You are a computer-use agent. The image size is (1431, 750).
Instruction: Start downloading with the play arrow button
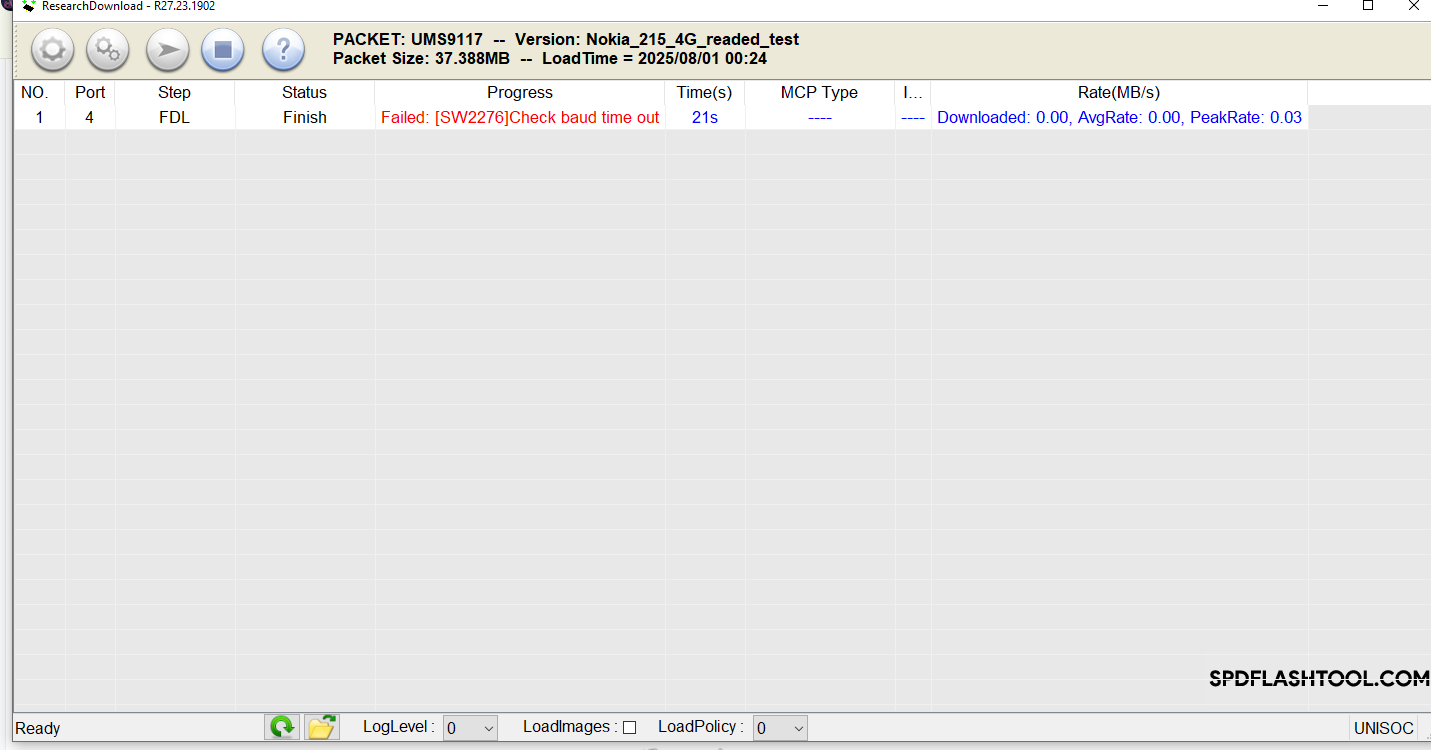[x=167, y=49]
